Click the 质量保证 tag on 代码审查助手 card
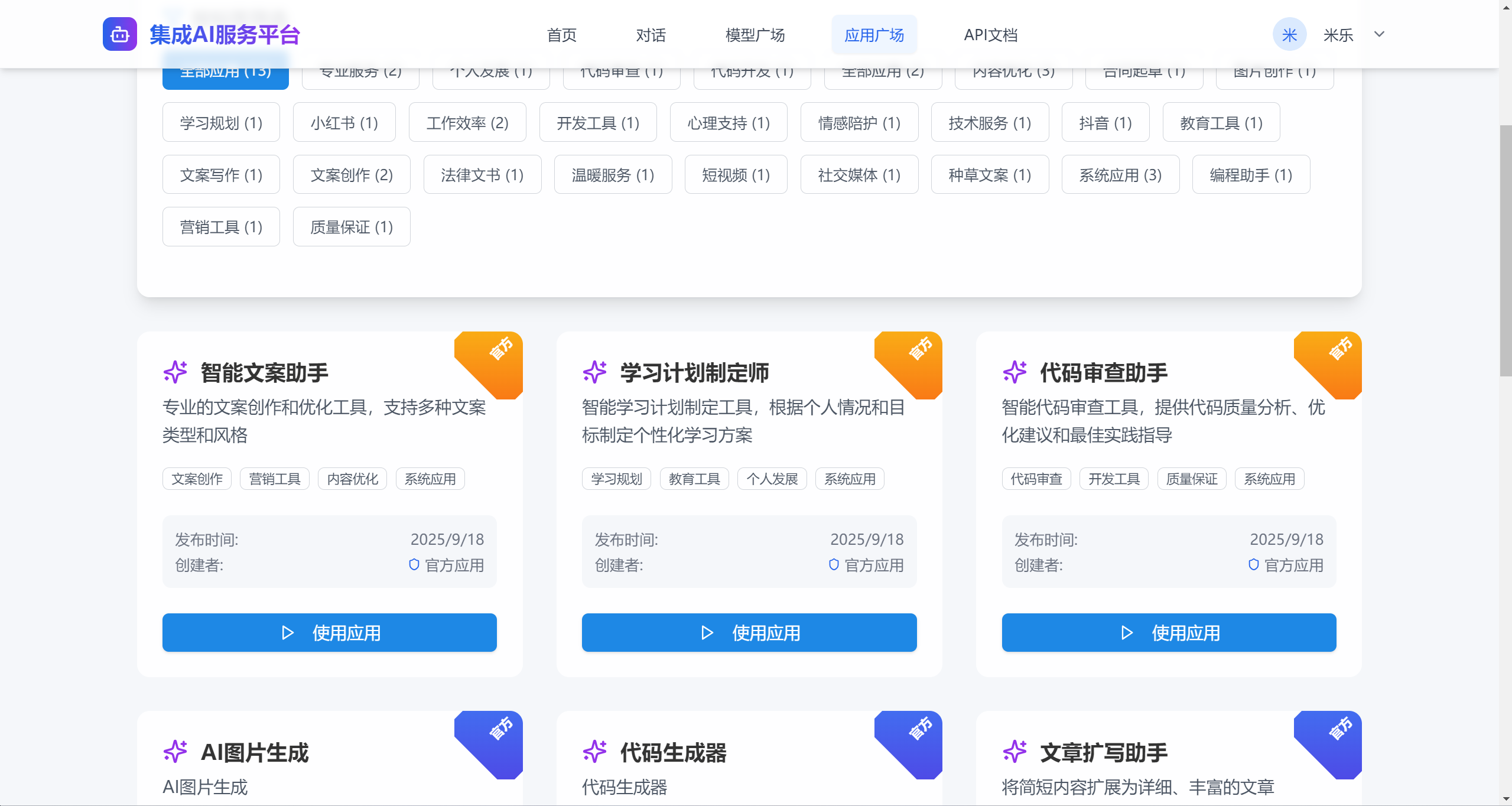 [1192, 479]
